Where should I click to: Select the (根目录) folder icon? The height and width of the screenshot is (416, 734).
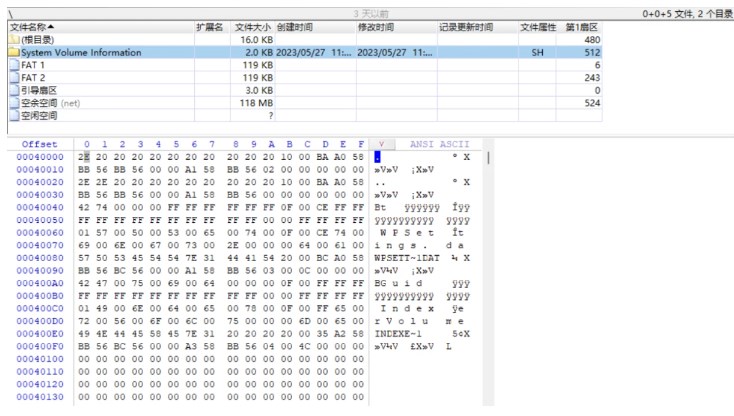click(x=14, y=40)
